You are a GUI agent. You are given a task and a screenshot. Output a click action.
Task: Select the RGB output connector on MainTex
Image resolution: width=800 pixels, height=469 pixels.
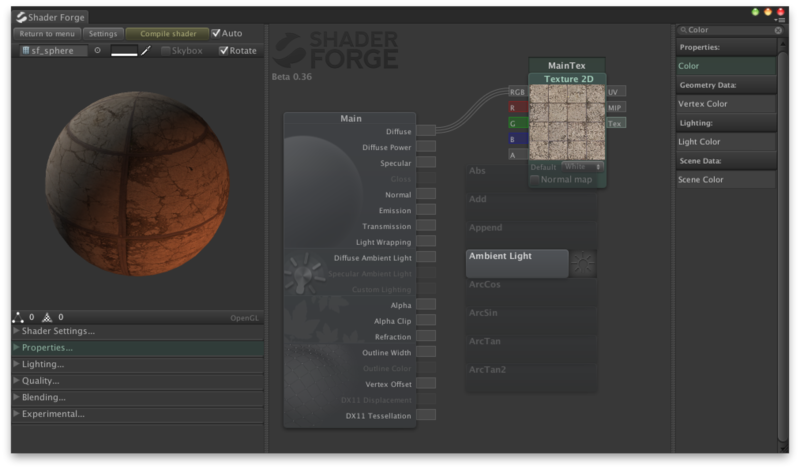pyautogui.click(x=517, y=92)
